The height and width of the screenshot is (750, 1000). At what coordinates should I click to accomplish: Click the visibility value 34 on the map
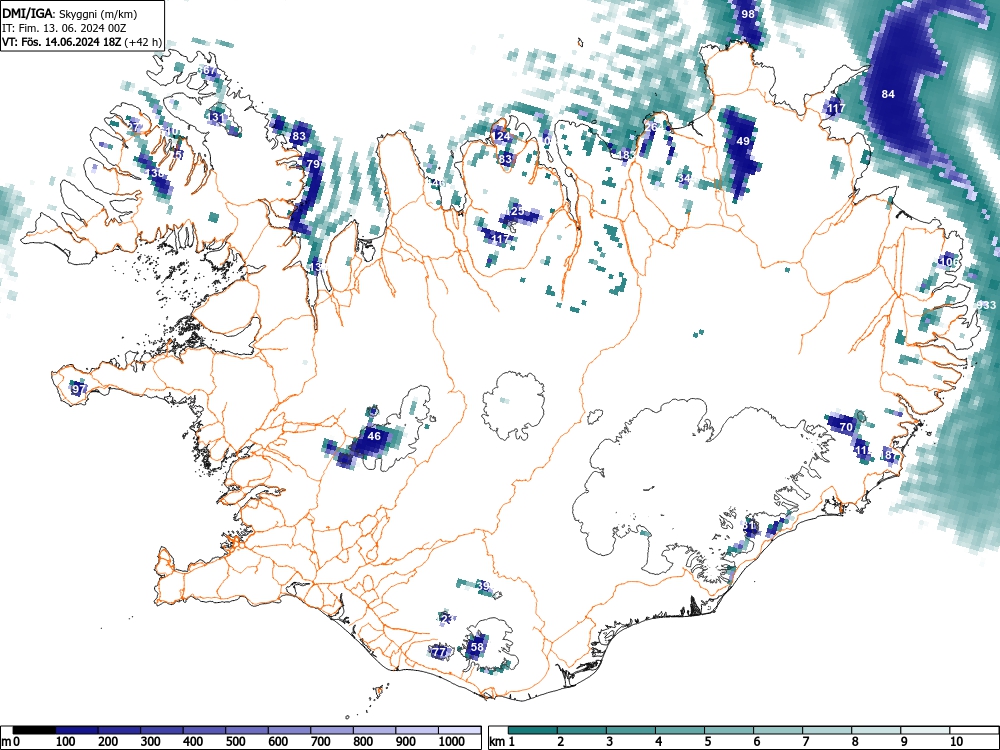(x=684, y=178)
